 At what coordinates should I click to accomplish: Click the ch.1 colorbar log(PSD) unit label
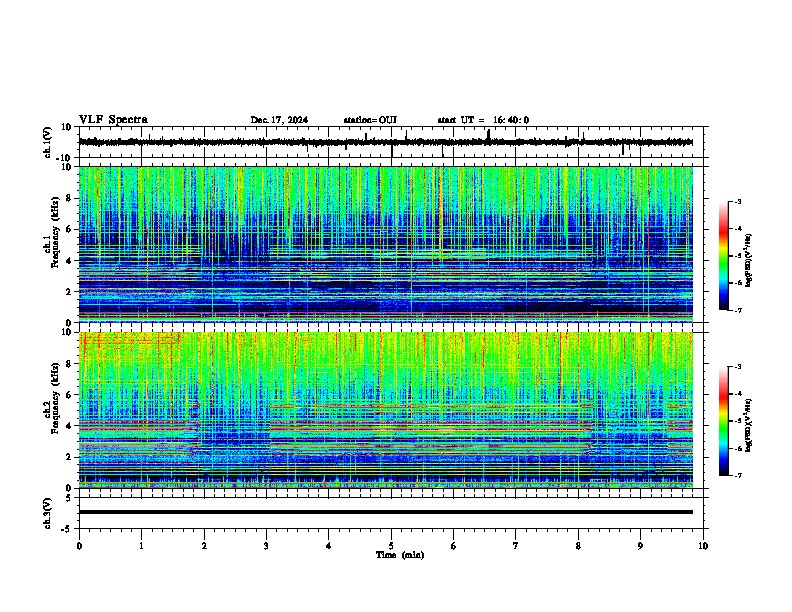coord(749,260)
